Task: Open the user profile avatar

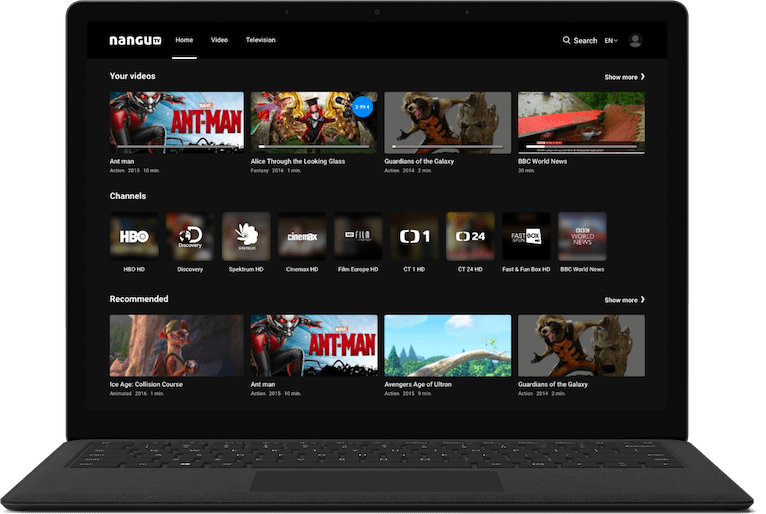Action: [x=635, y=40]
